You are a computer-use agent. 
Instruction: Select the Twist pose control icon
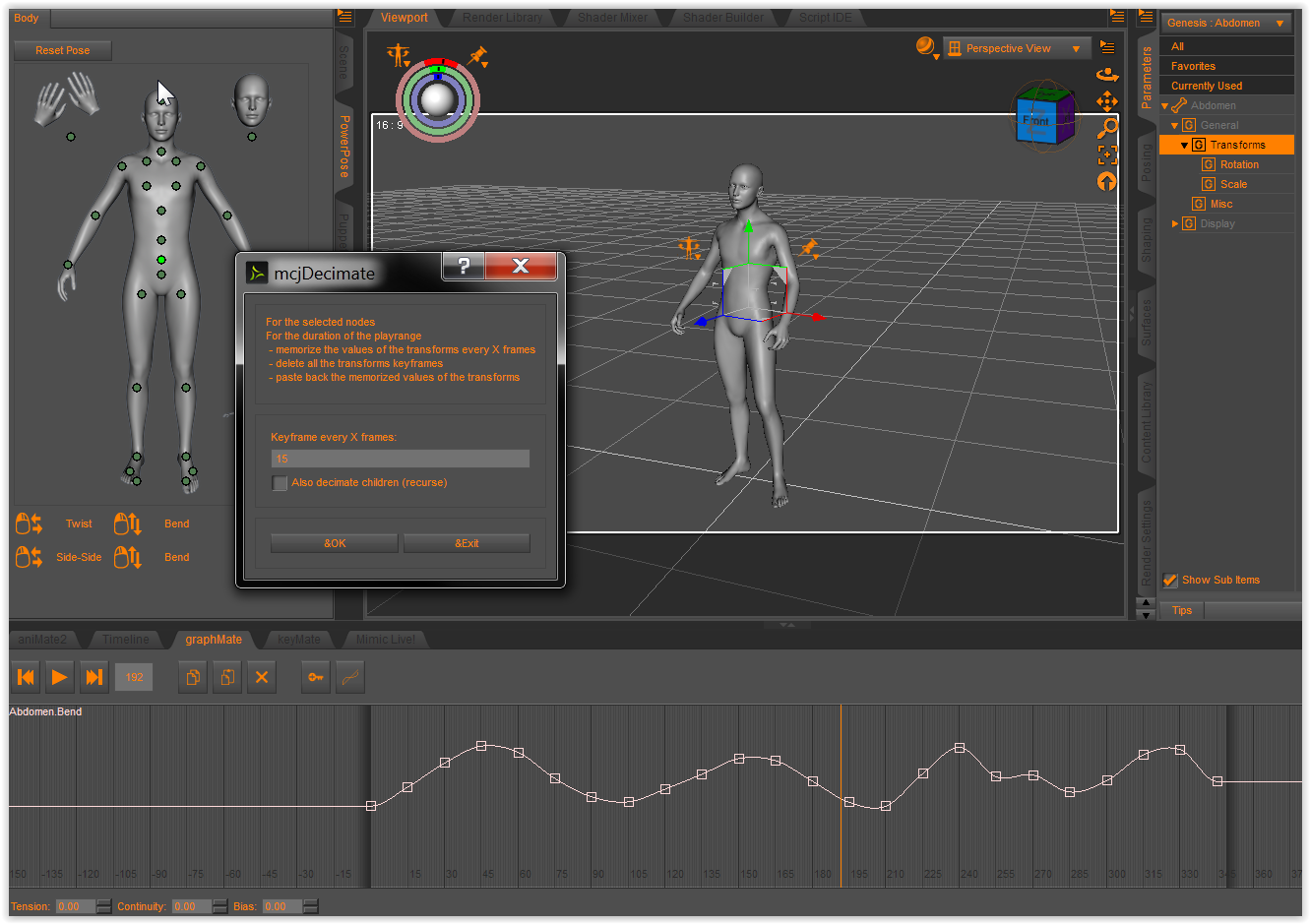(x=29, y=523)
